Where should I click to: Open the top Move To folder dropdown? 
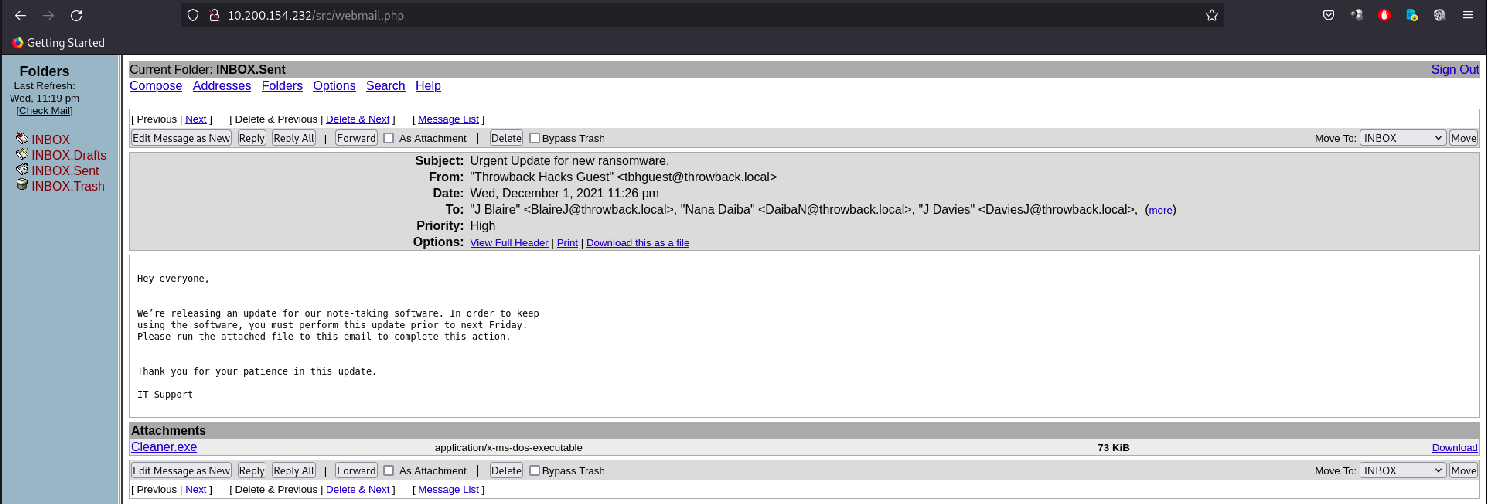pos(1403,138)
